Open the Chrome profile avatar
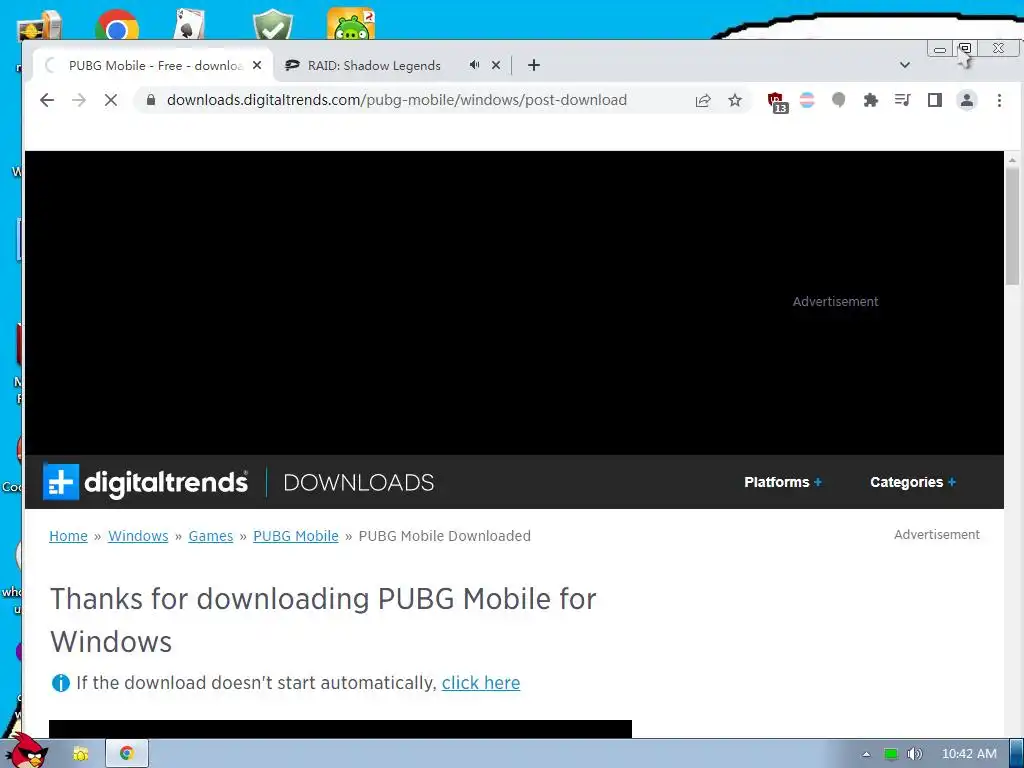Image resolution: width=1024 pixels, height=768 pixels. (x=967, y=100)
